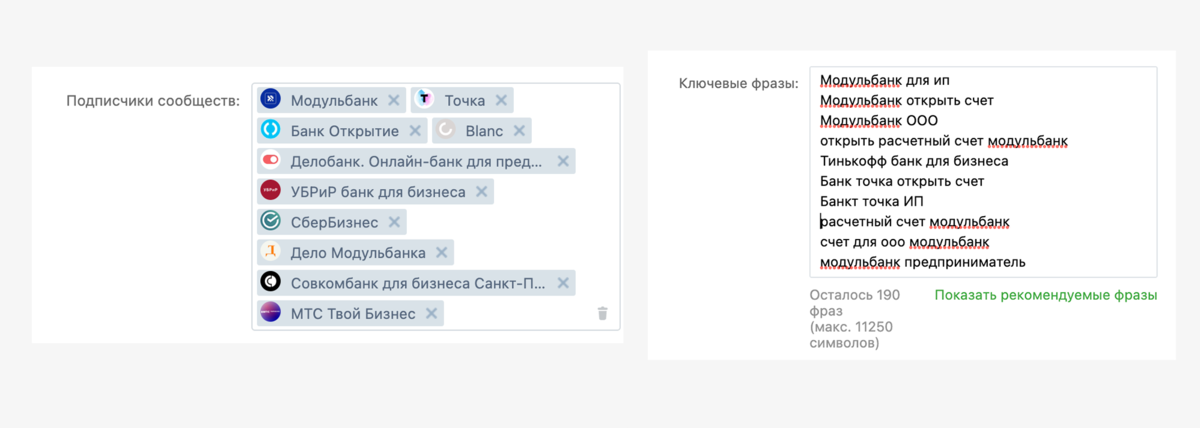Remove the Делобанк community tag
This screenshot has height=428, width=1200.
point(563,161)
